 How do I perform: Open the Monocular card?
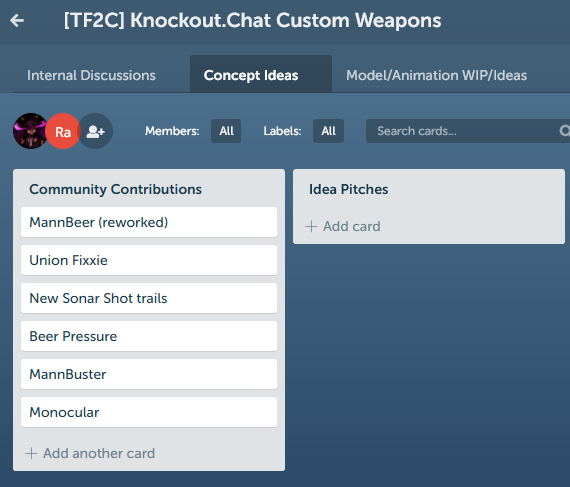click(149, 412)
